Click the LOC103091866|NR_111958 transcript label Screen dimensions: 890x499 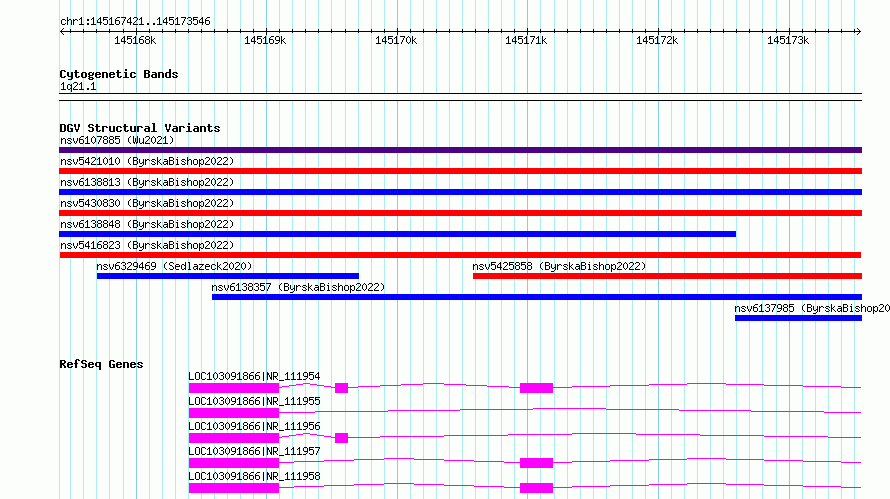[x=254, y=476]
